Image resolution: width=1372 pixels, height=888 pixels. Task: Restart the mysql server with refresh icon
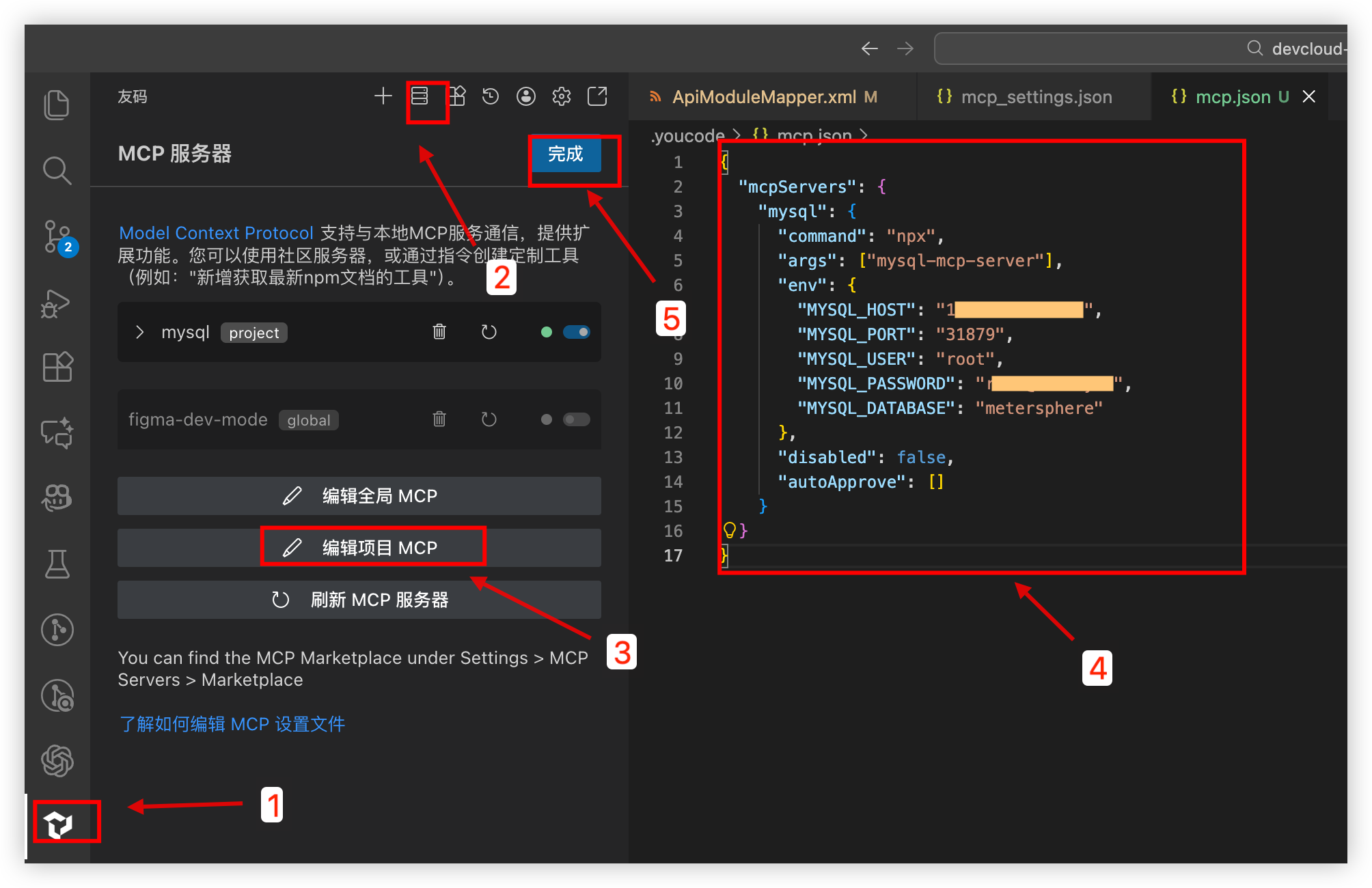tap(489, 332)
